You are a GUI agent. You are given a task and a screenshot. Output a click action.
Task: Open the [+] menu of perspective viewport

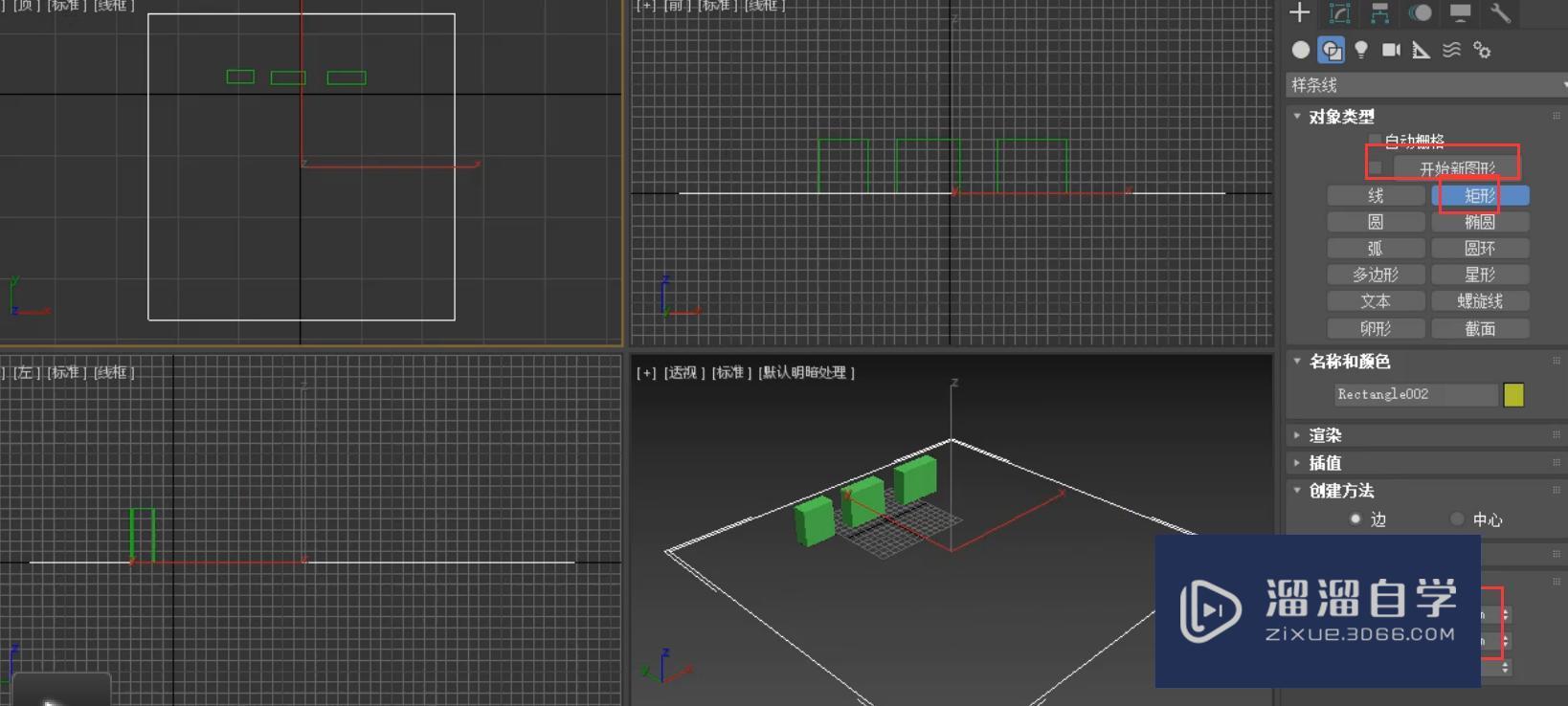tap(646, 372)
